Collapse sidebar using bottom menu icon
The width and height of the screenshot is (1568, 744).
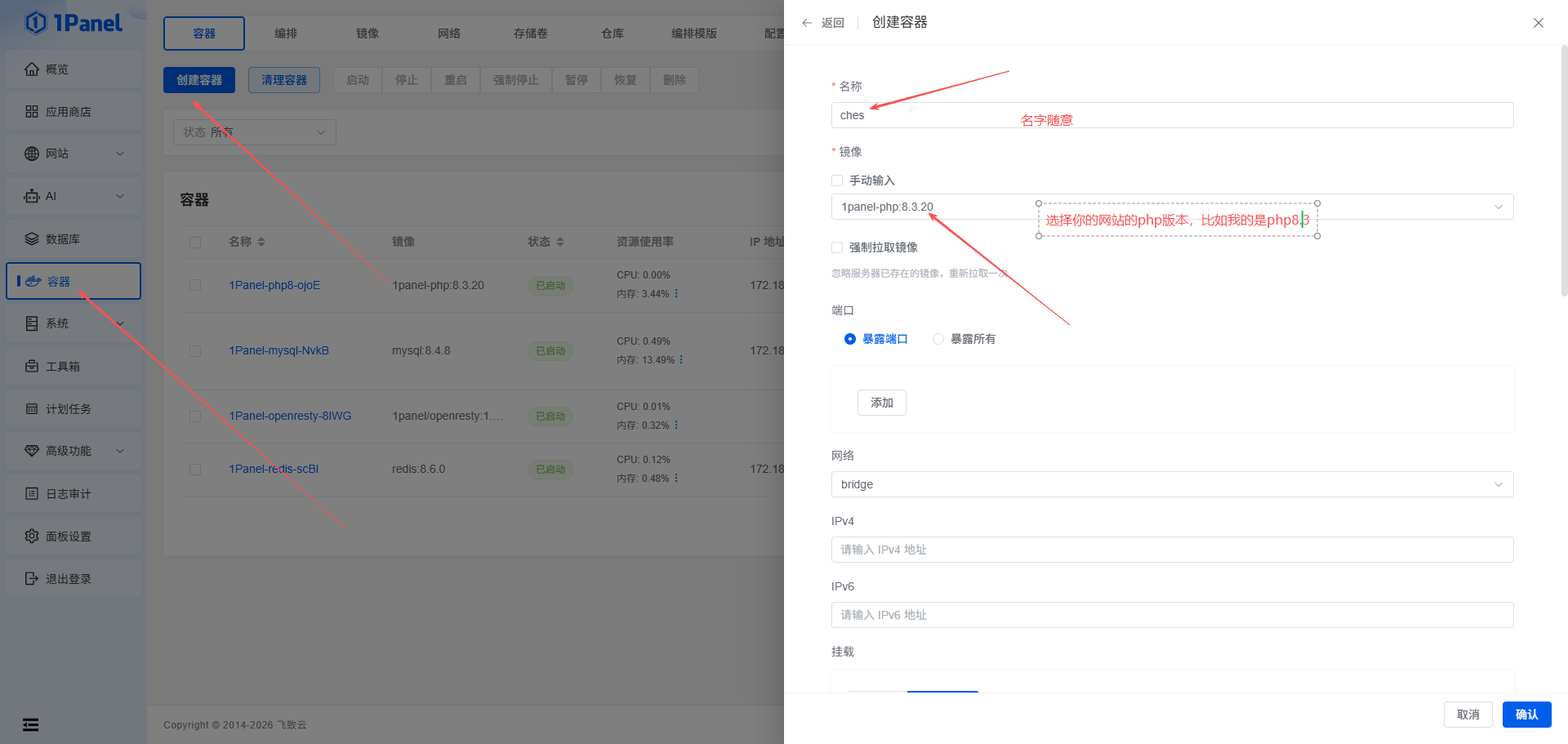pyautogui.click(x=30, y=724)
